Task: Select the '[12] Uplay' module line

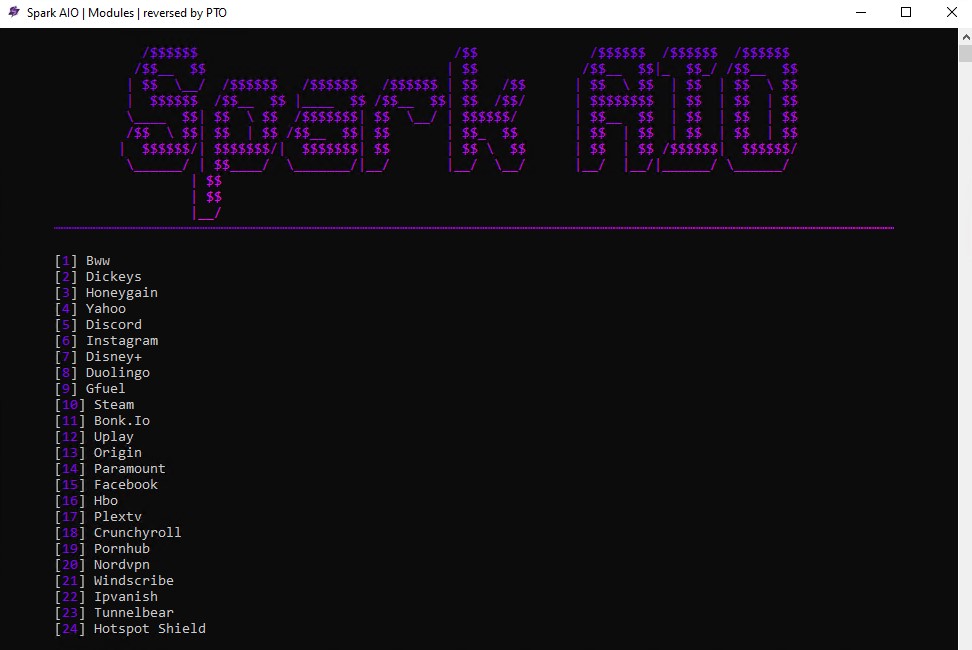Action: coord(94,437)
